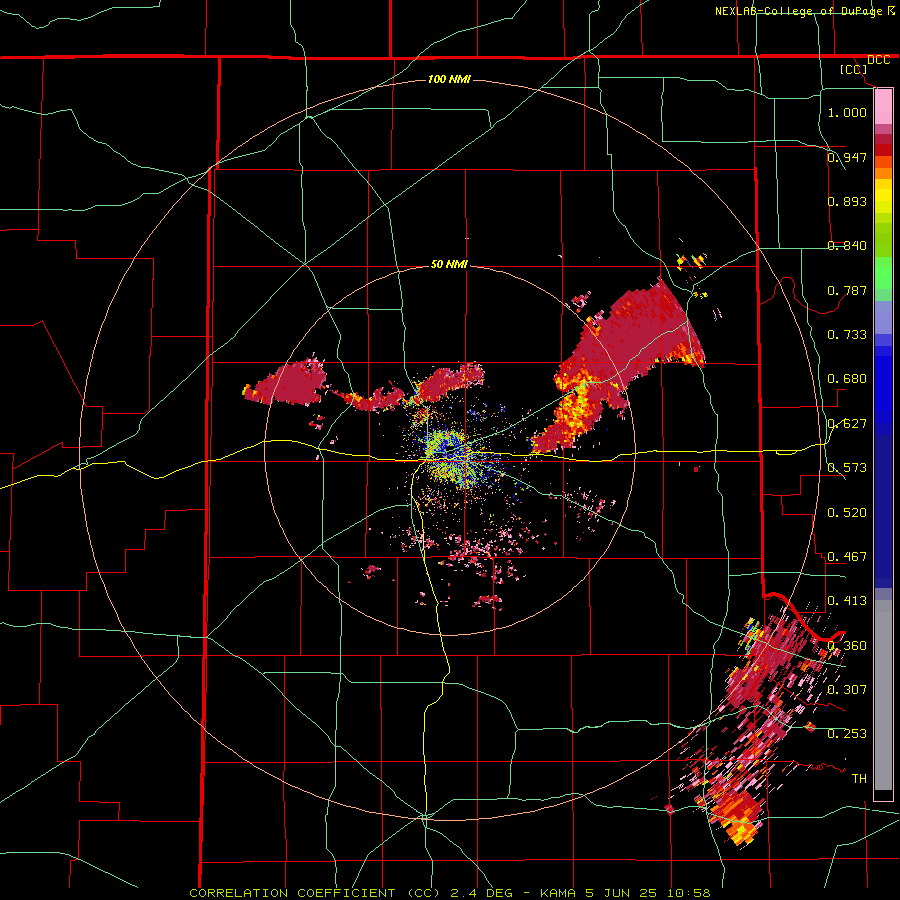This screenshot has width=900, height=900.
Task: Select the 0.520 legend value
Action: point(847,513)
